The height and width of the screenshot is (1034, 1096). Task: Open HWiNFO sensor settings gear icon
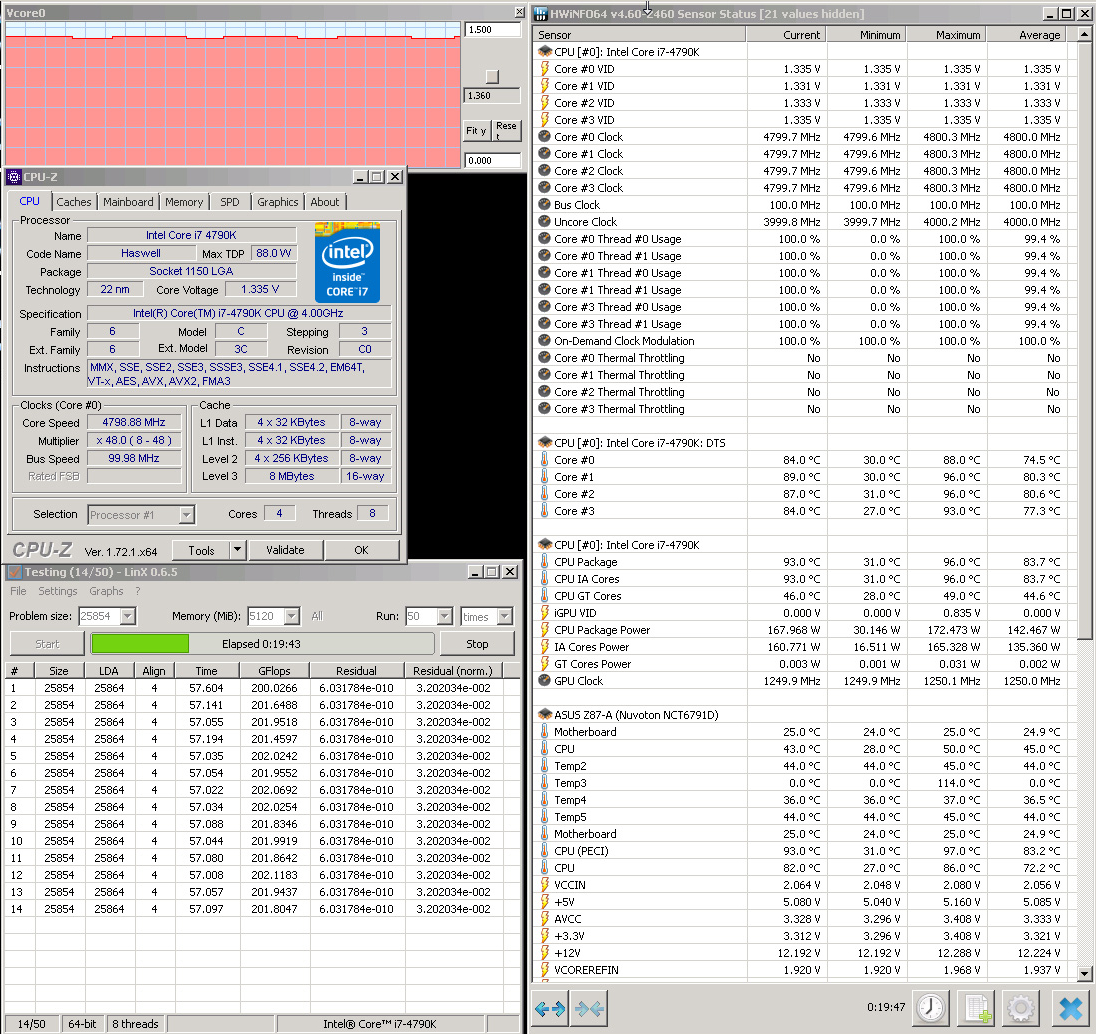(x=1021, y=1008)
